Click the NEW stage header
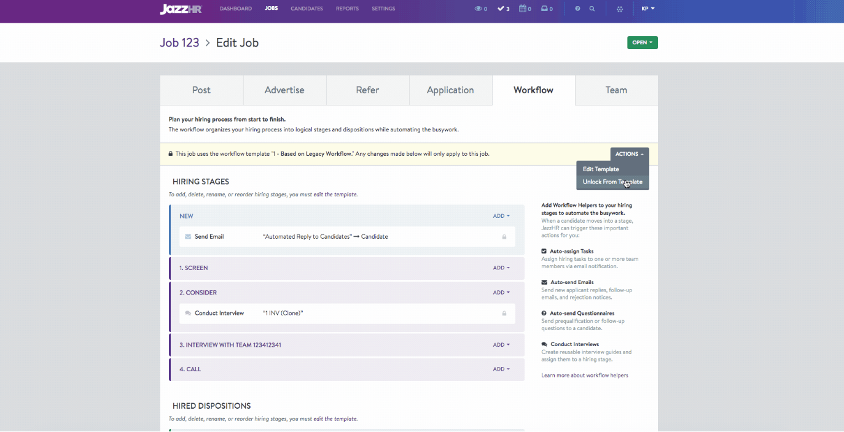This screenshot has width=844, height=432. (x=186, y=216)
